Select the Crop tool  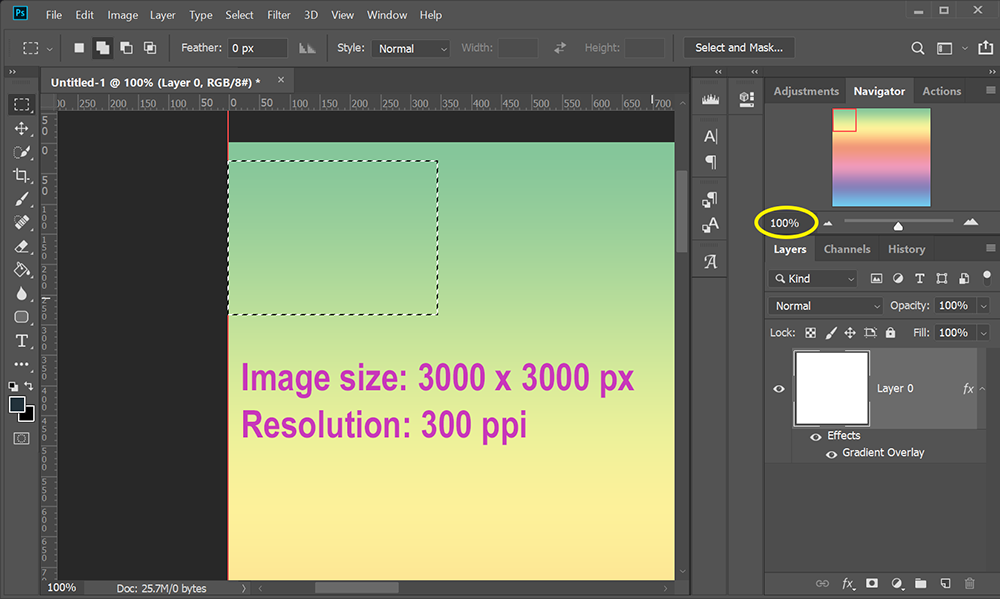coord(21,175)
